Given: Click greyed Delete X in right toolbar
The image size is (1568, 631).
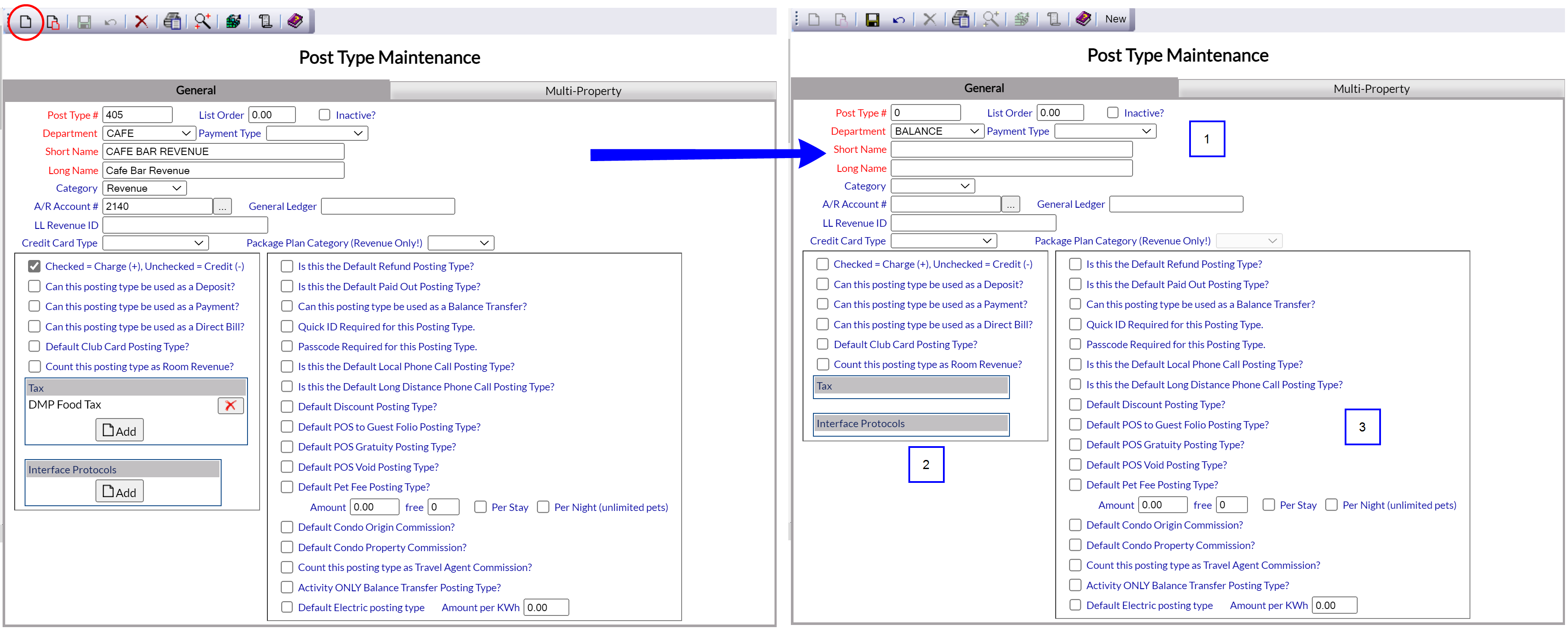Looking at the screenshot, I should pyautogui.click(x=930, y=19).
